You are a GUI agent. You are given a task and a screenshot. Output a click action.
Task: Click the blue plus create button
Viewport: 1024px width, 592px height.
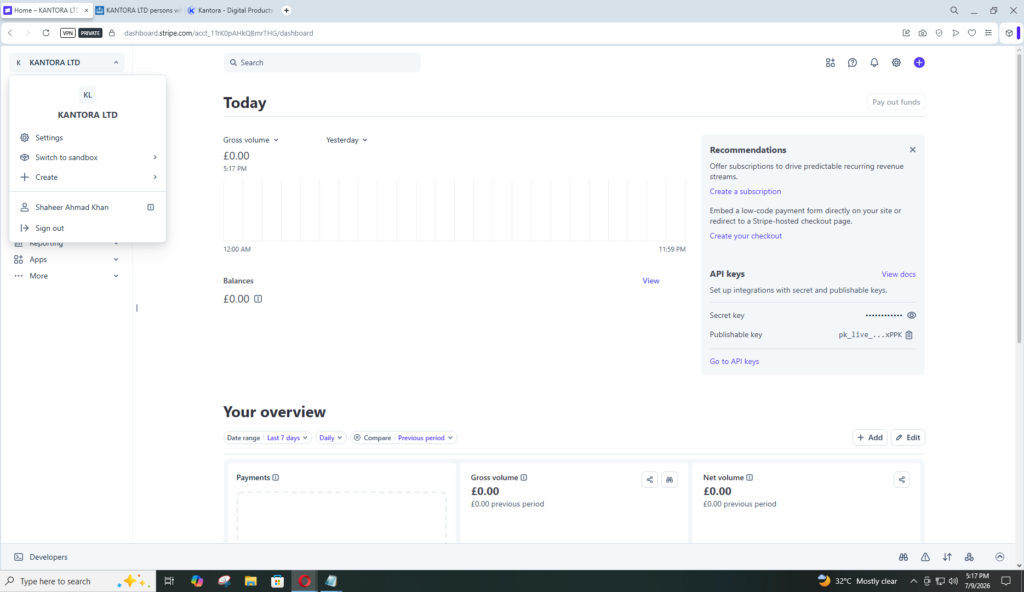[919, 63]
